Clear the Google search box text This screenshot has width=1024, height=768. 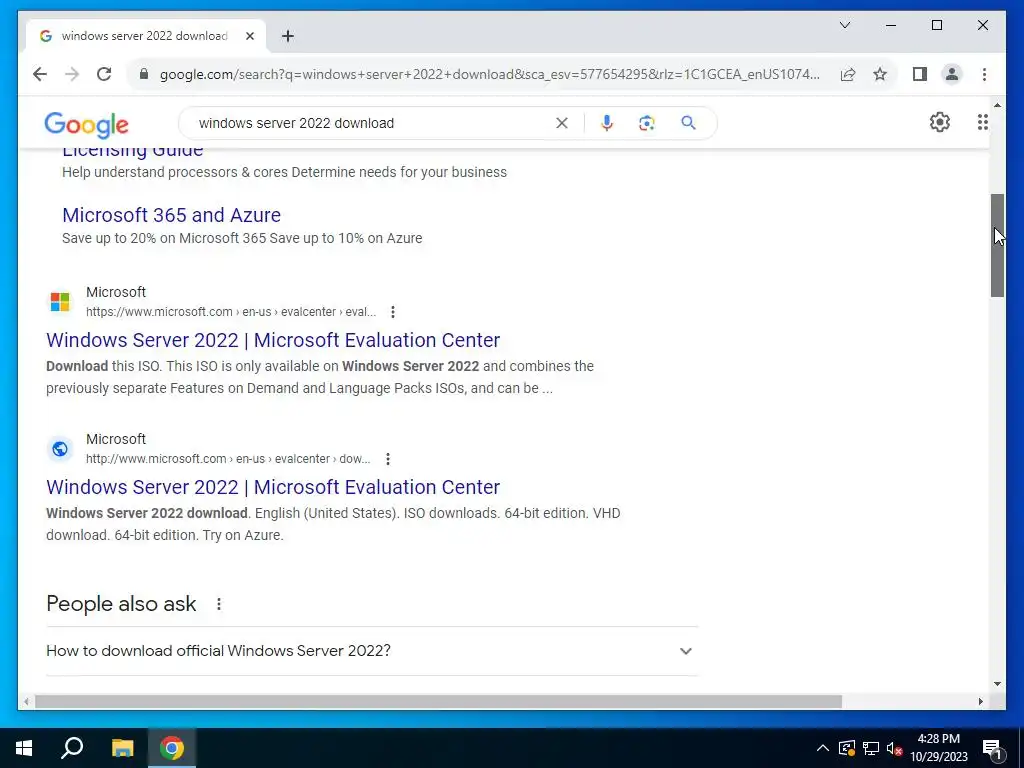(x=562, y=123)
